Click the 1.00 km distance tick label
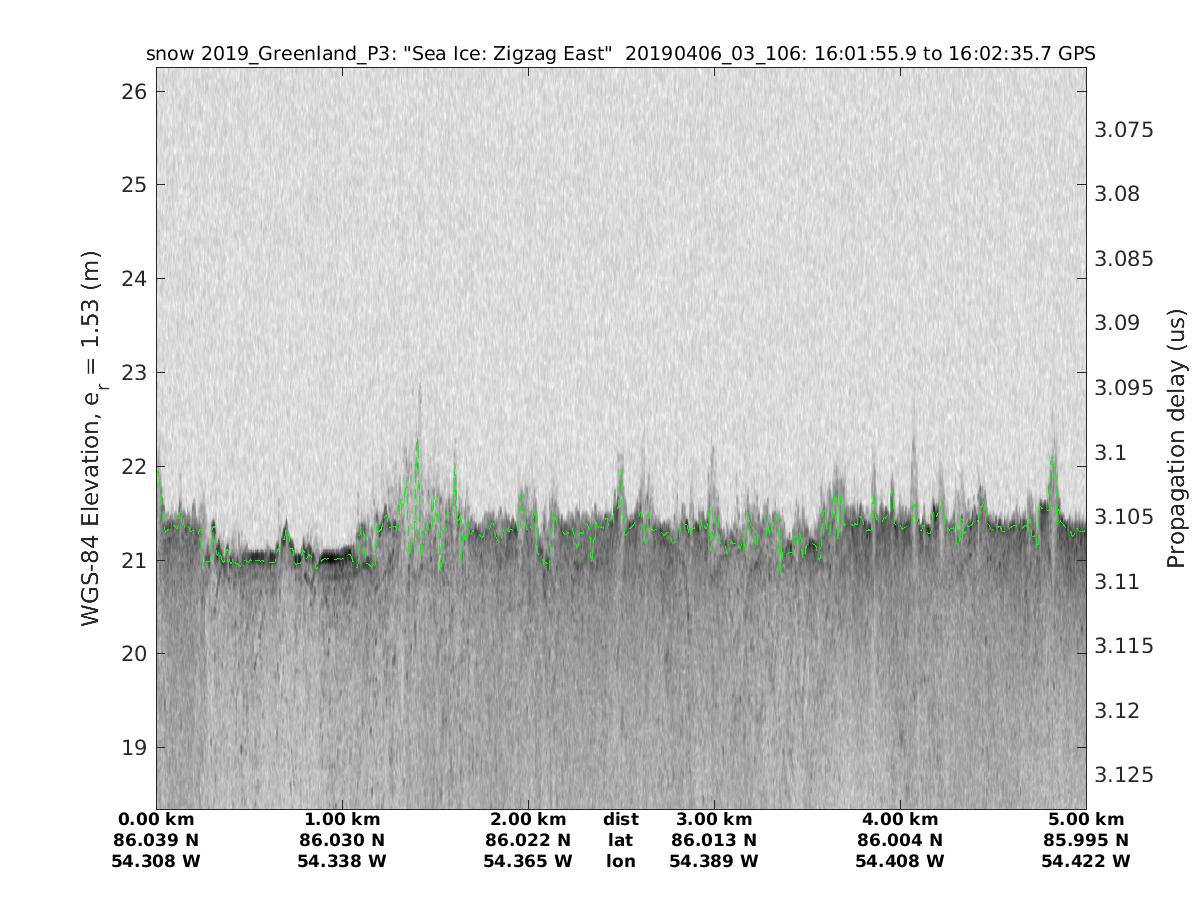Viewport: 1200px width, 900px height. coord(342,819)
